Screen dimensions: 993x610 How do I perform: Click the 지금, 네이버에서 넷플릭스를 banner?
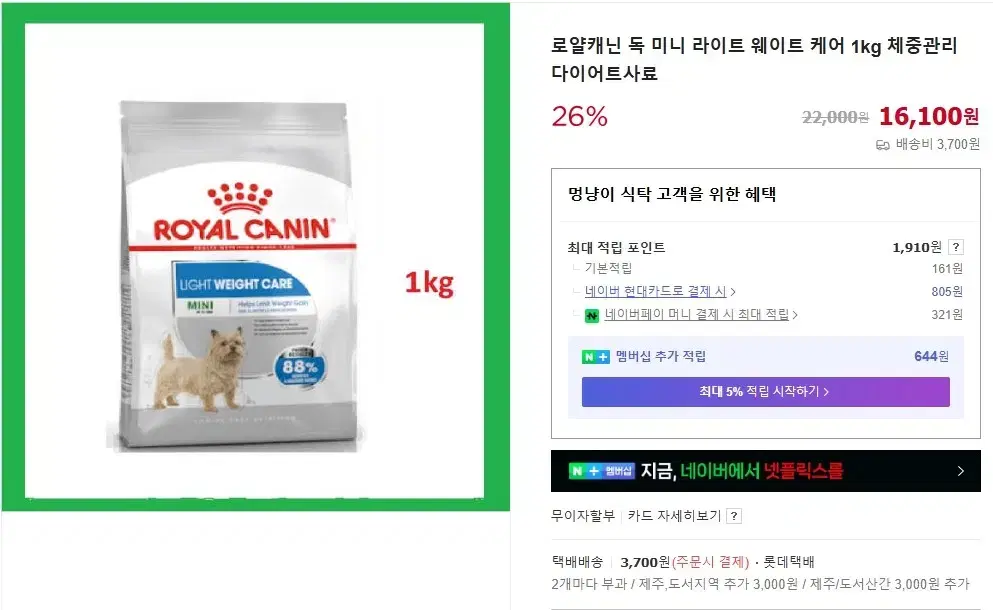click(765, 471)
